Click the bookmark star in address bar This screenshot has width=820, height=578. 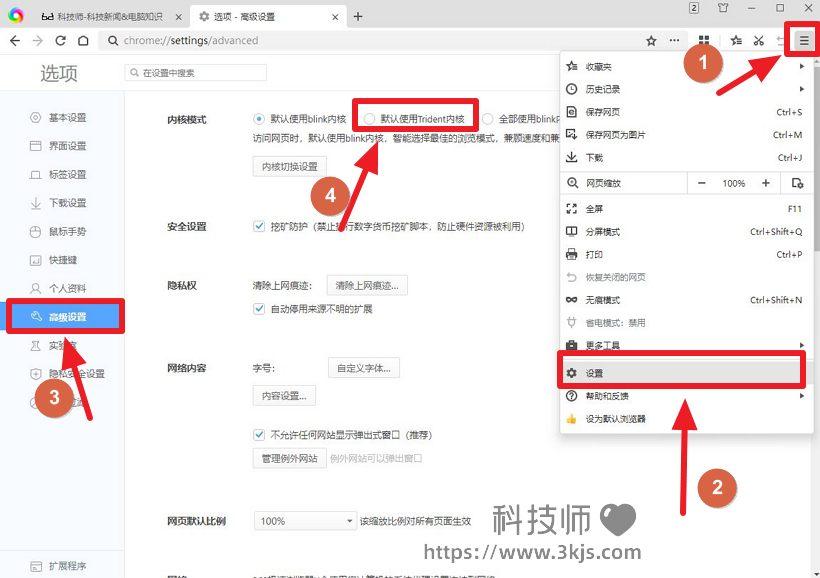(651, 41)
